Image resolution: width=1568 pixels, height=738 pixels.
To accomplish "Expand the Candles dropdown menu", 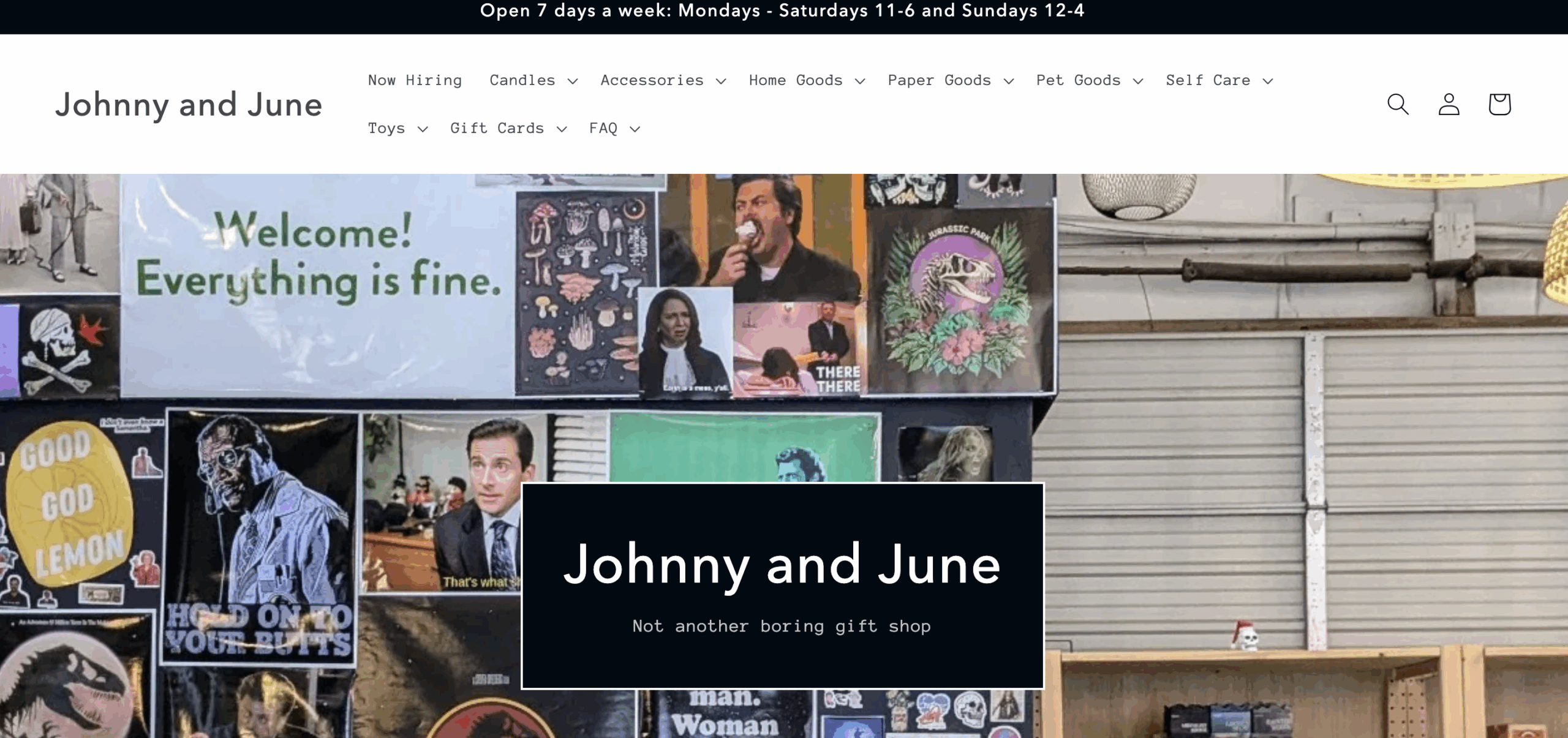I will (572, 80).
